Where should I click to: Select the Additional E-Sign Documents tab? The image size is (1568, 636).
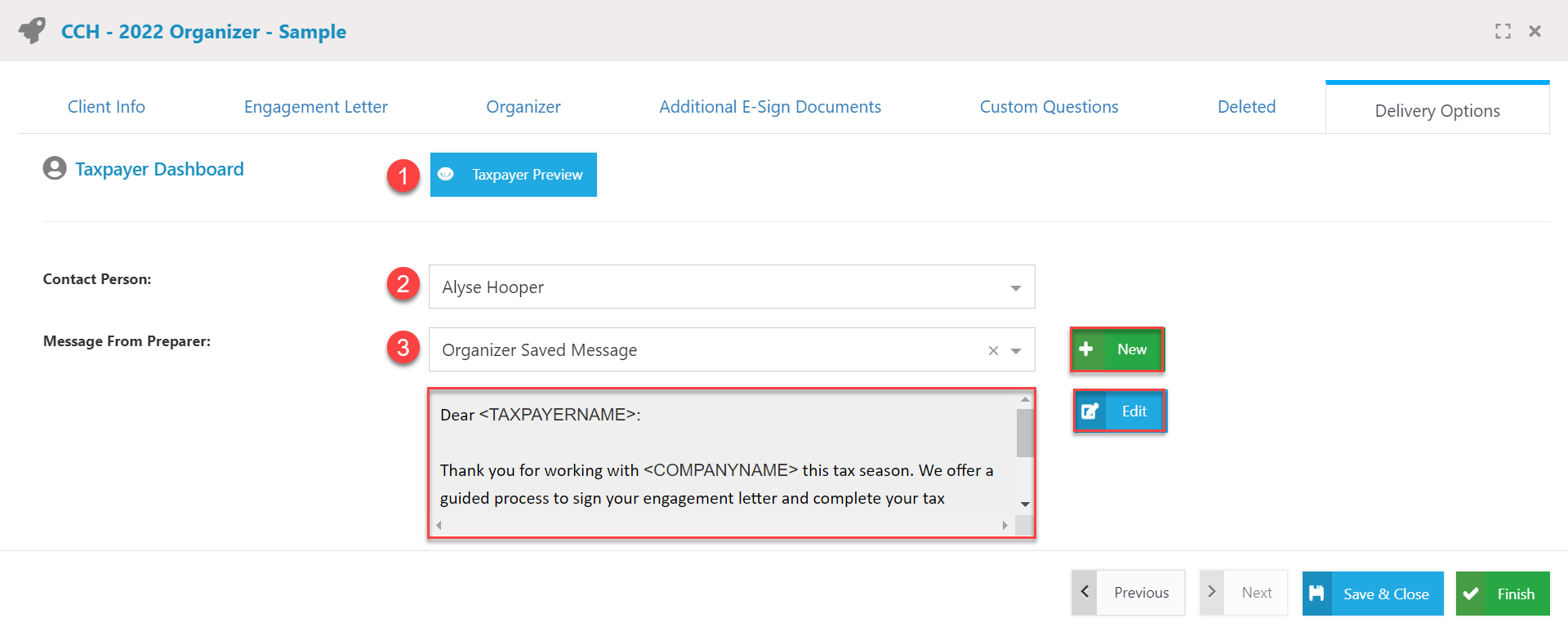pyautogui.click(x=769, y=107)
